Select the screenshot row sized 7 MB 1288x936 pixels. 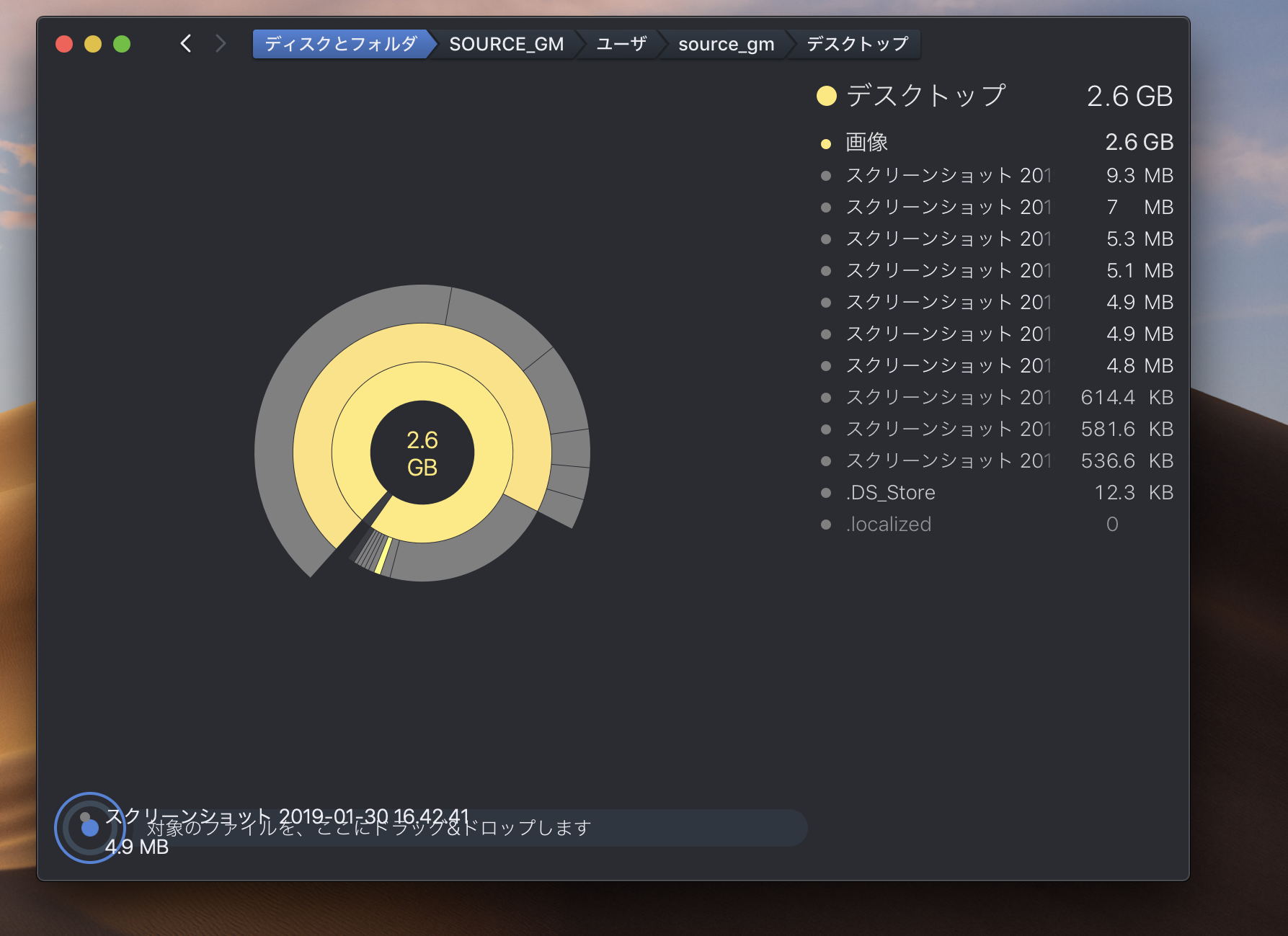click(x=997, y=207)
